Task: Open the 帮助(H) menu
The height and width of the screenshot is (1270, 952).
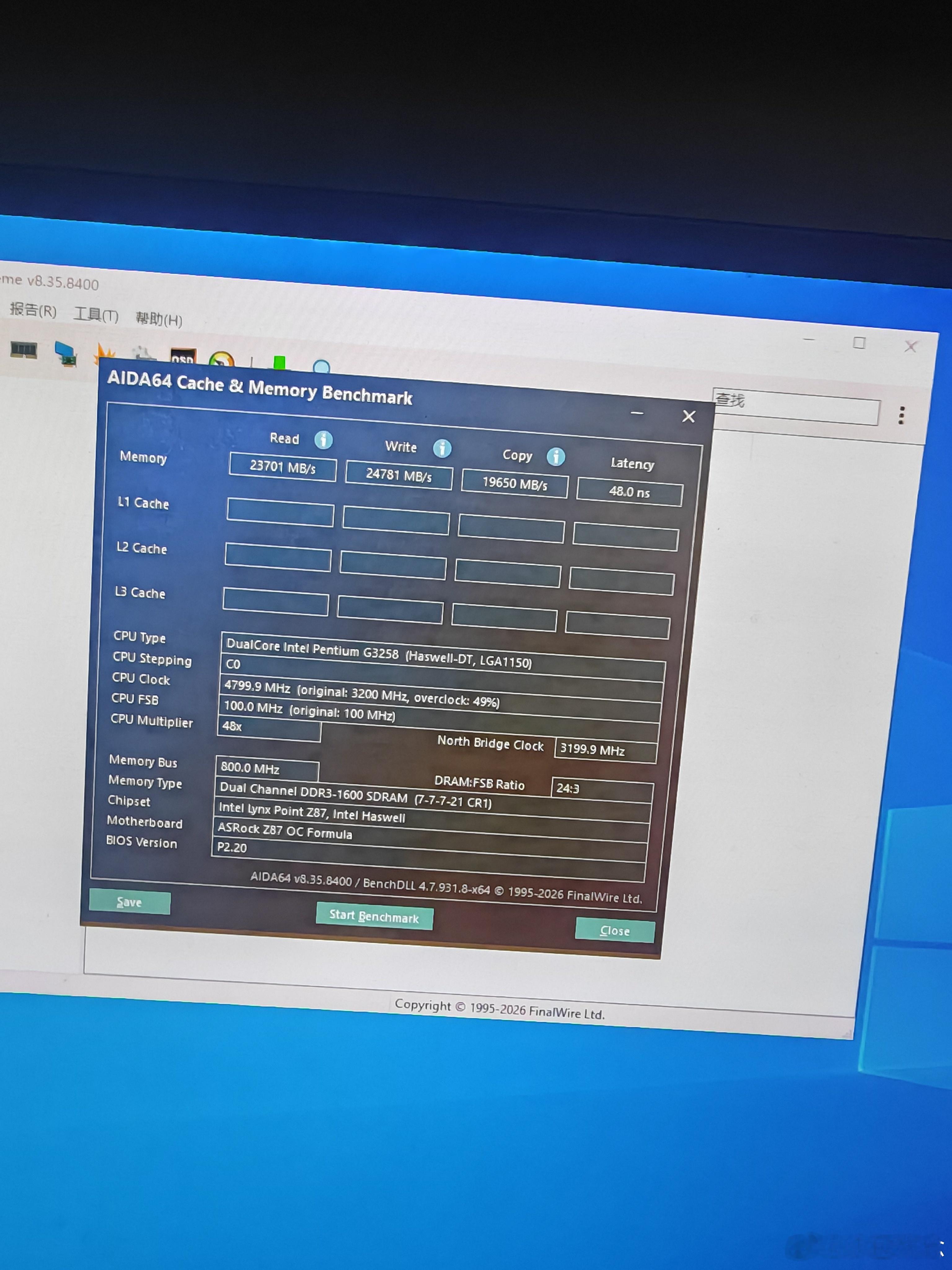Action: (159, 319)
